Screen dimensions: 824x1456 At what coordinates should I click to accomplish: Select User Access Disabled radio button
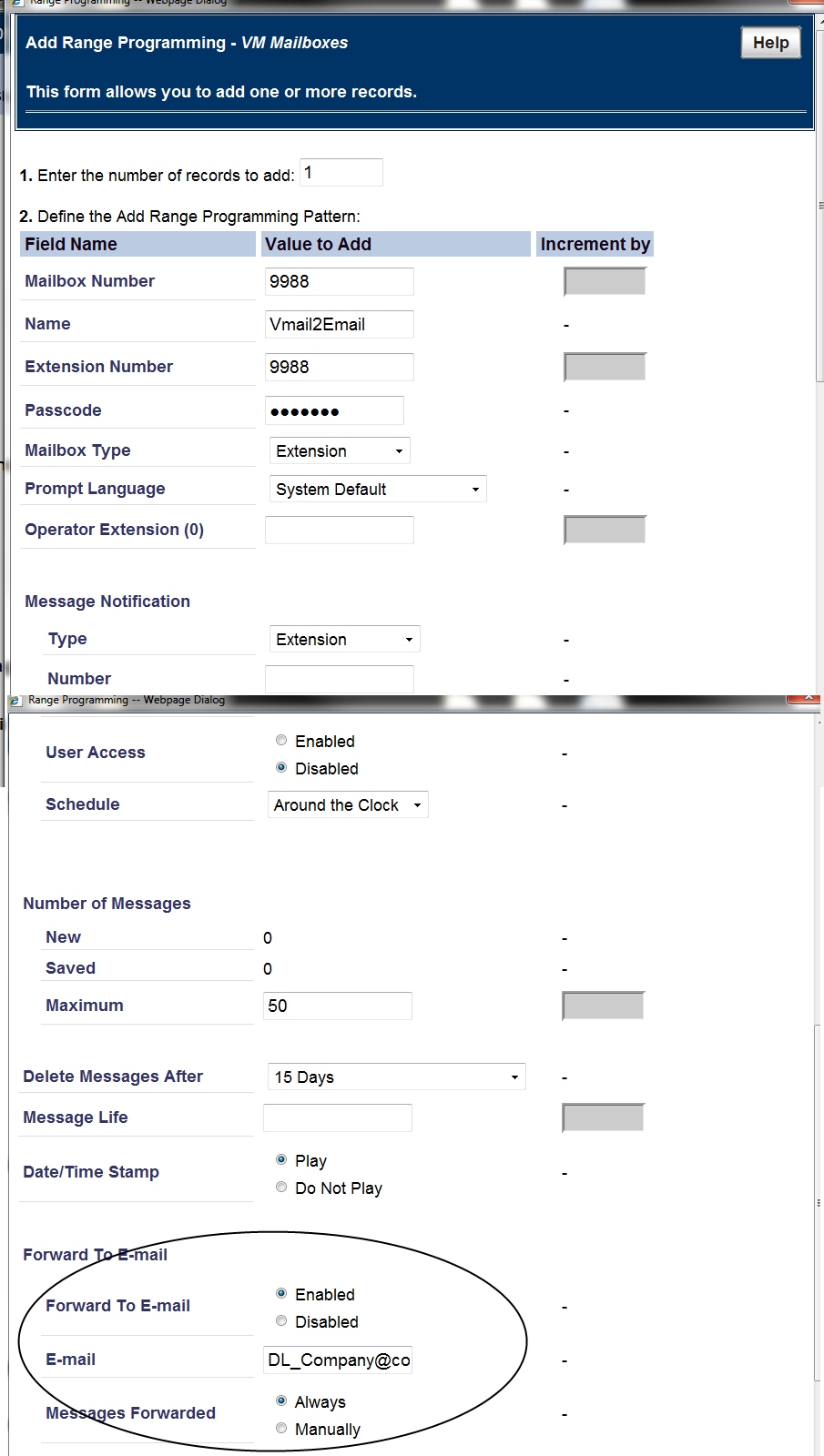click(281, 768)
